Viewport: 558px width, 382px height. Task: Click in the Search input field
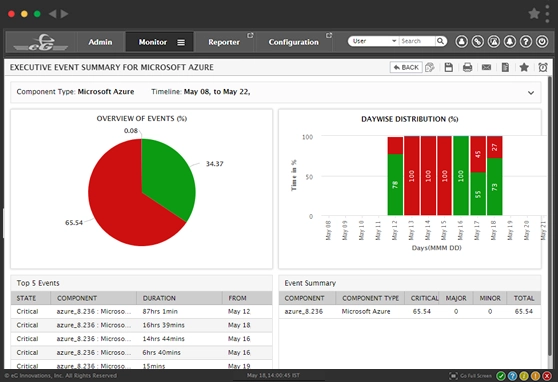pos(416,41)
